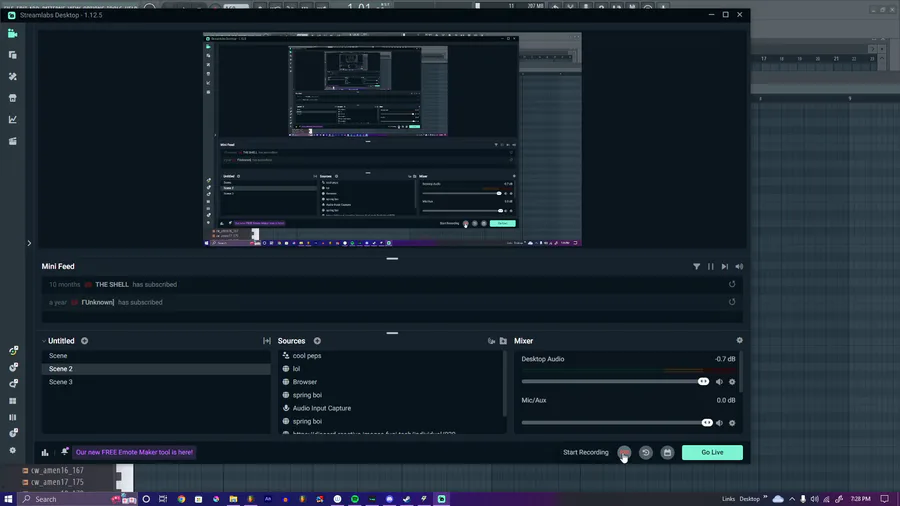The height and width of the screenshot is (506, 900).
Task: Skip the current Mini Feed alert
Action: 725,267
